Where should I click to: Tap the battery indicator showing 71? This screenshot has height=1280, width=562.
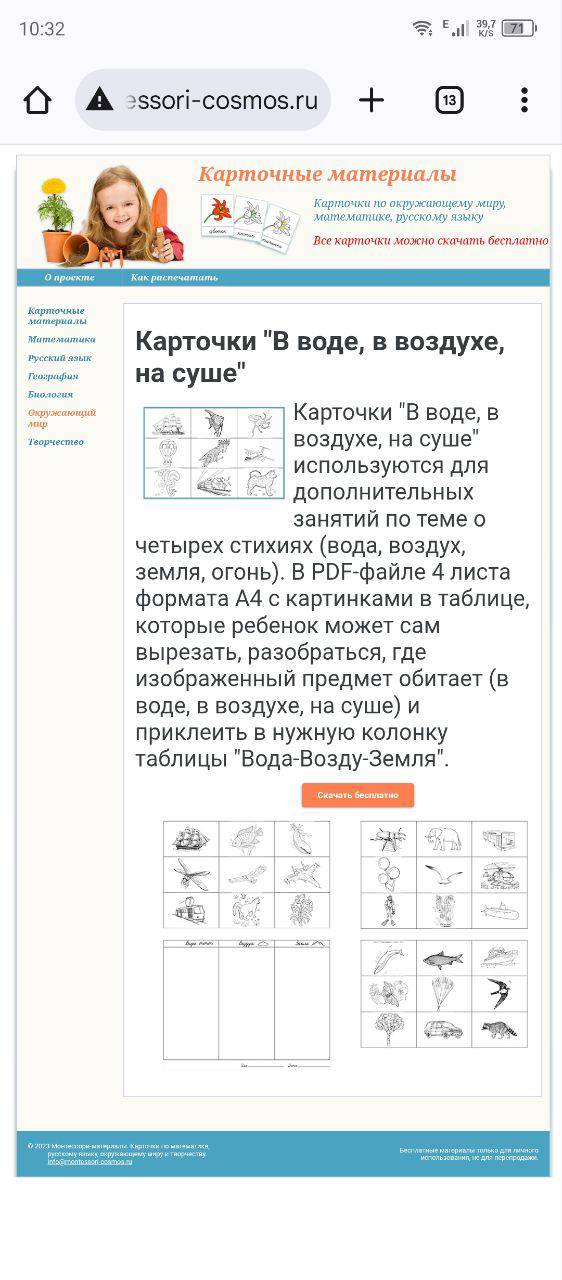click(x=518, y=28)
